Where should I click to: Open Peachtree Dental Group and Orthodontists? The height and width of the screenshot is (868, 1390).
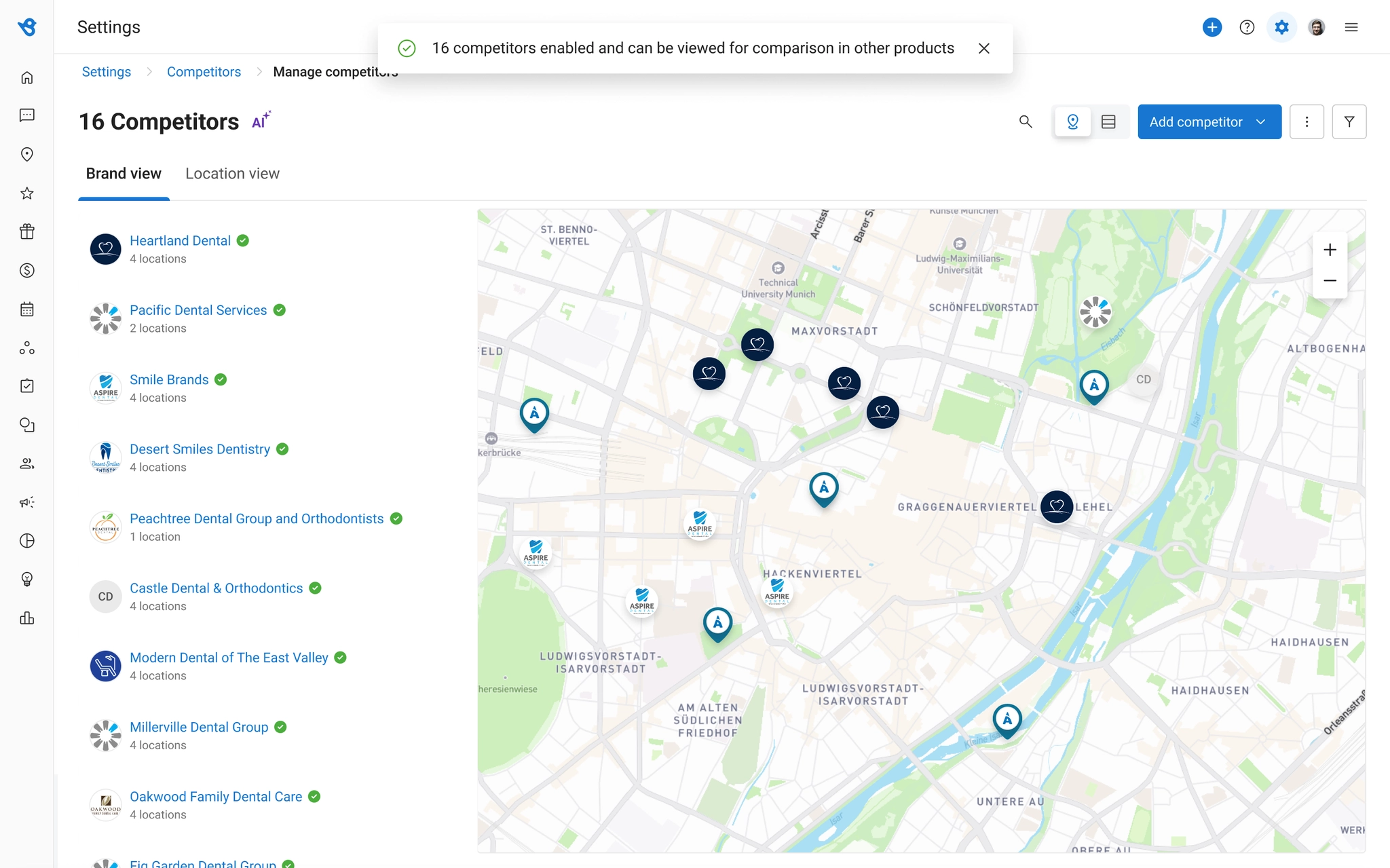[257, 518]
